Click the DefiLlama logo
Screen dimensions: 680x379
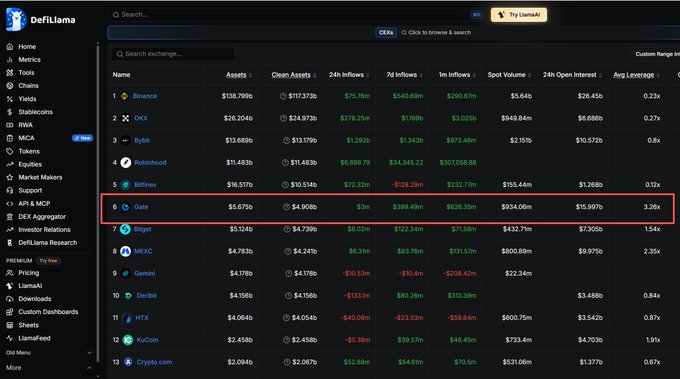(x=41, y=20)
